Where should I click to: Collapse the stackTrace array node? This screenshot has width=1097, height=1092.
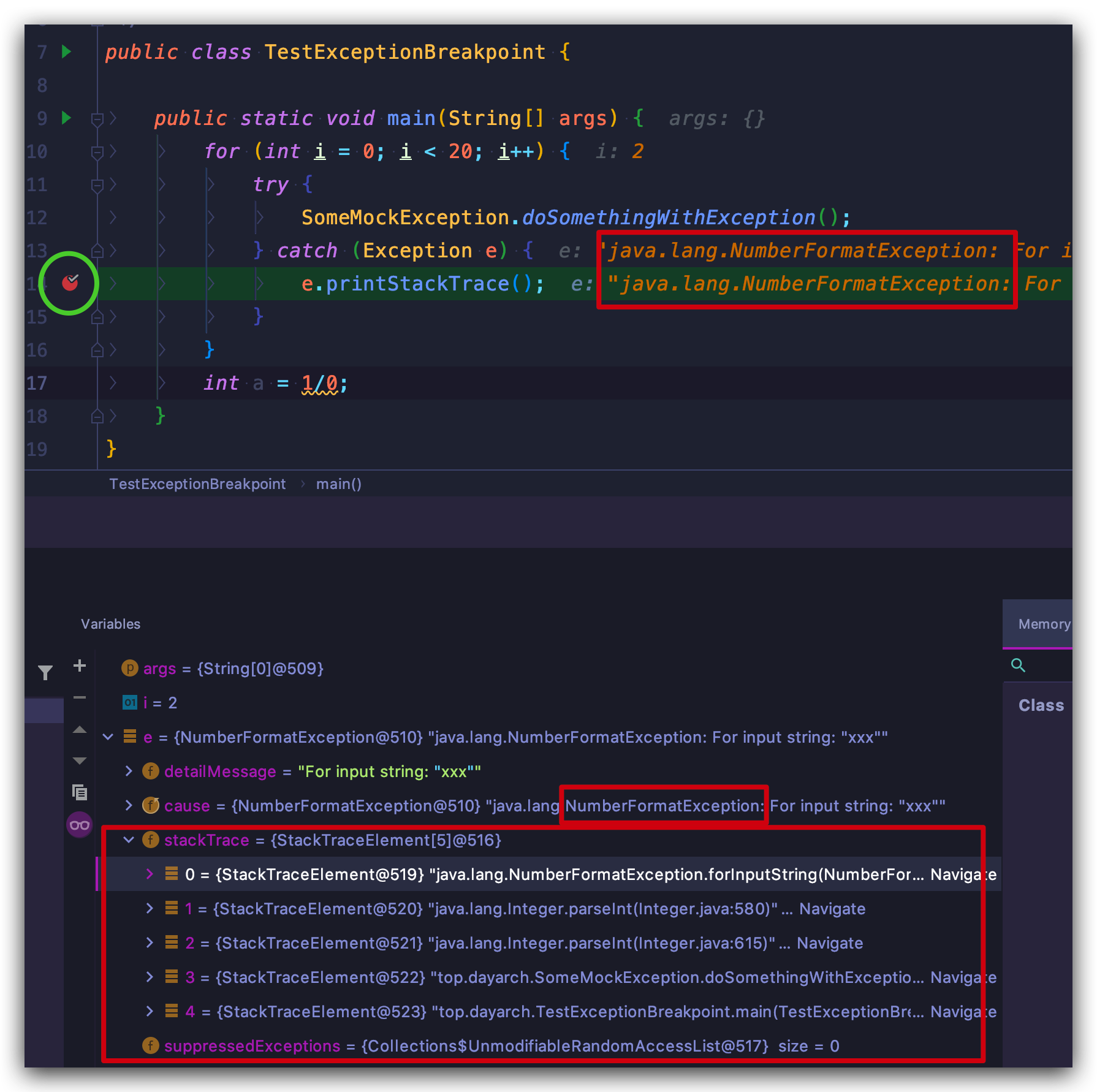(x=129, y=840)
